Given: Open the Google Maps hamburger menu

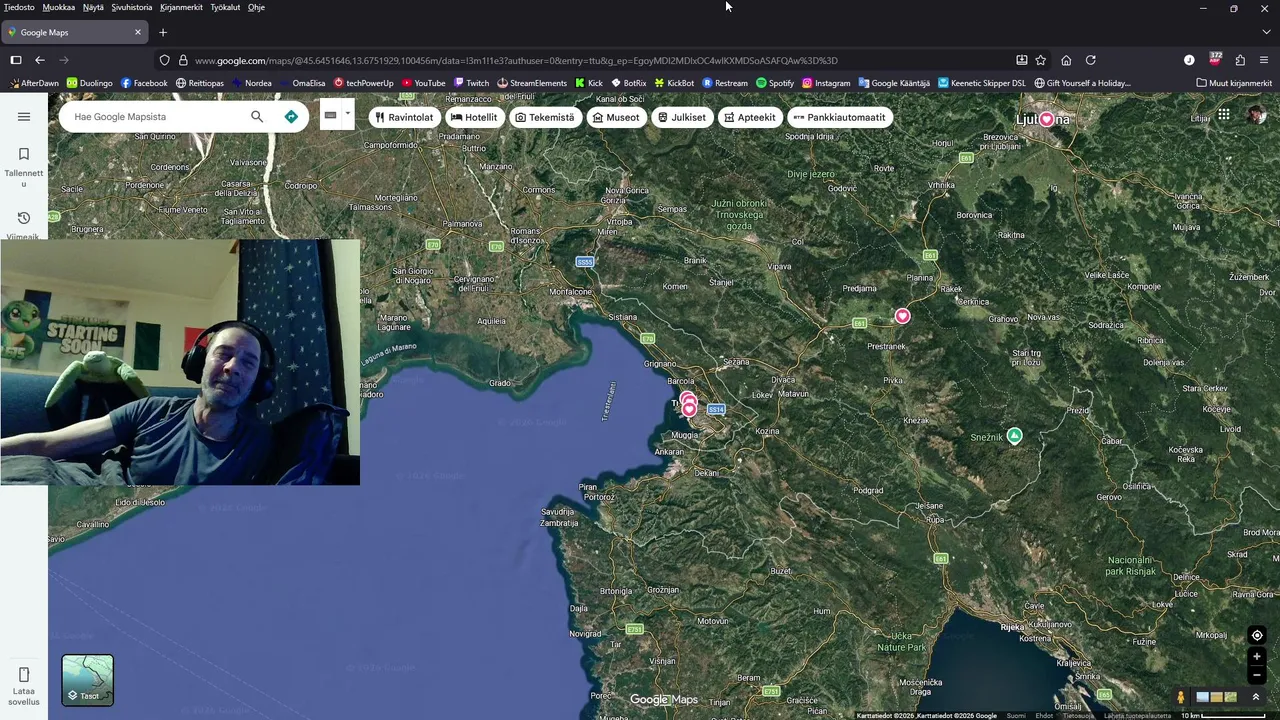Looking at the screenshot, I should pos(24,117).
